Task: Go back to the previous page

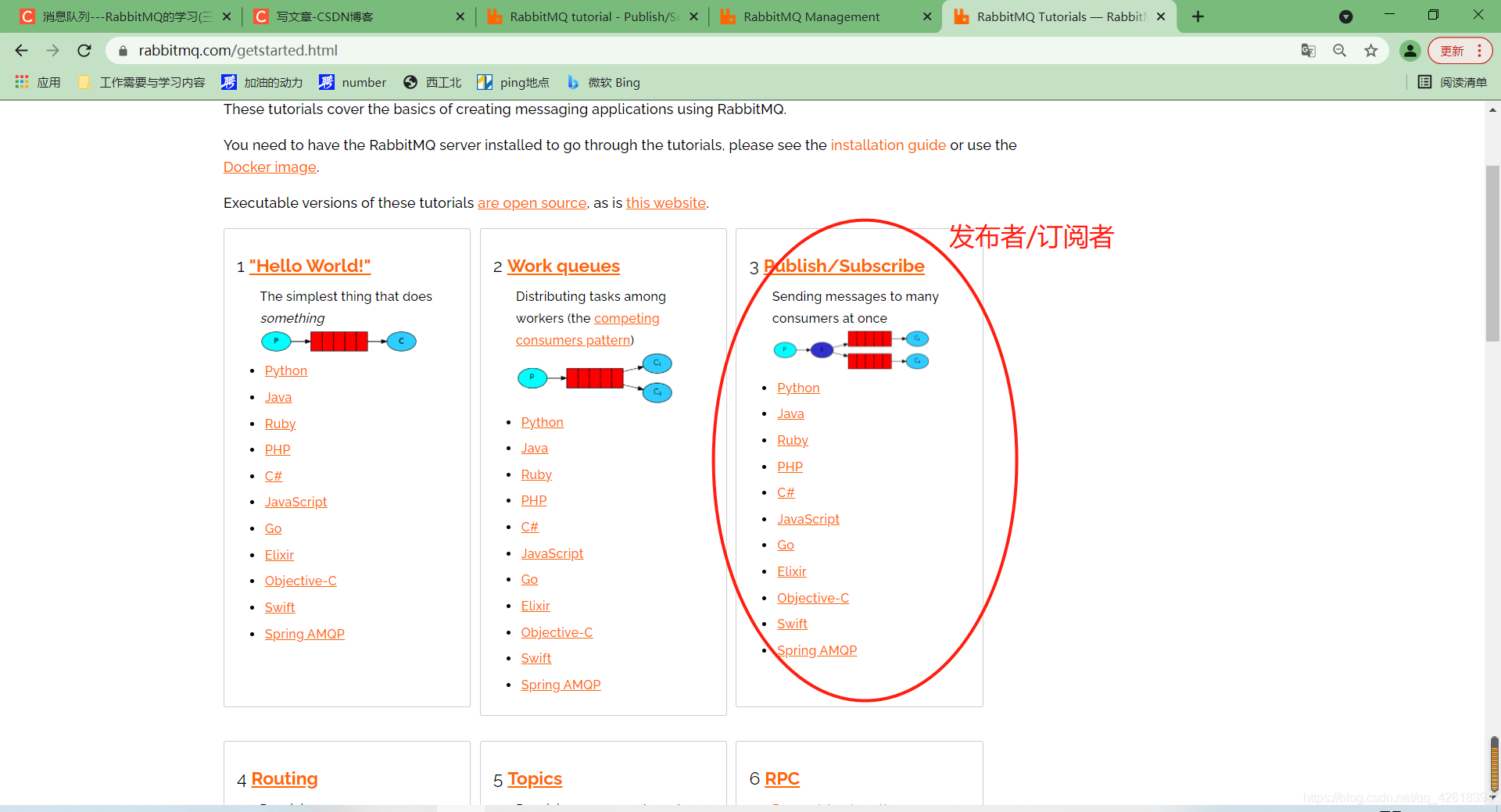Action: tap(21, 51)
